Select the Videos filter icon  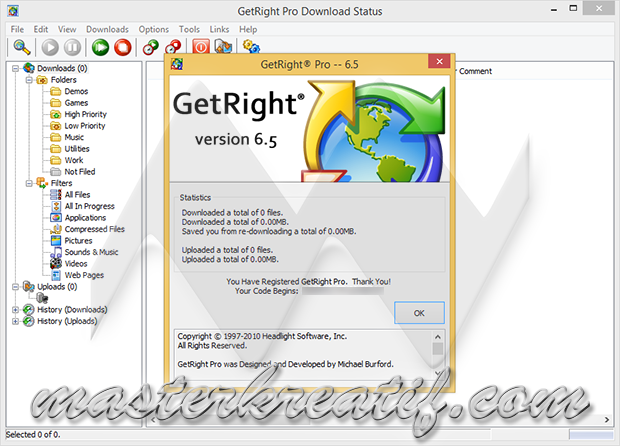point(56,263)
